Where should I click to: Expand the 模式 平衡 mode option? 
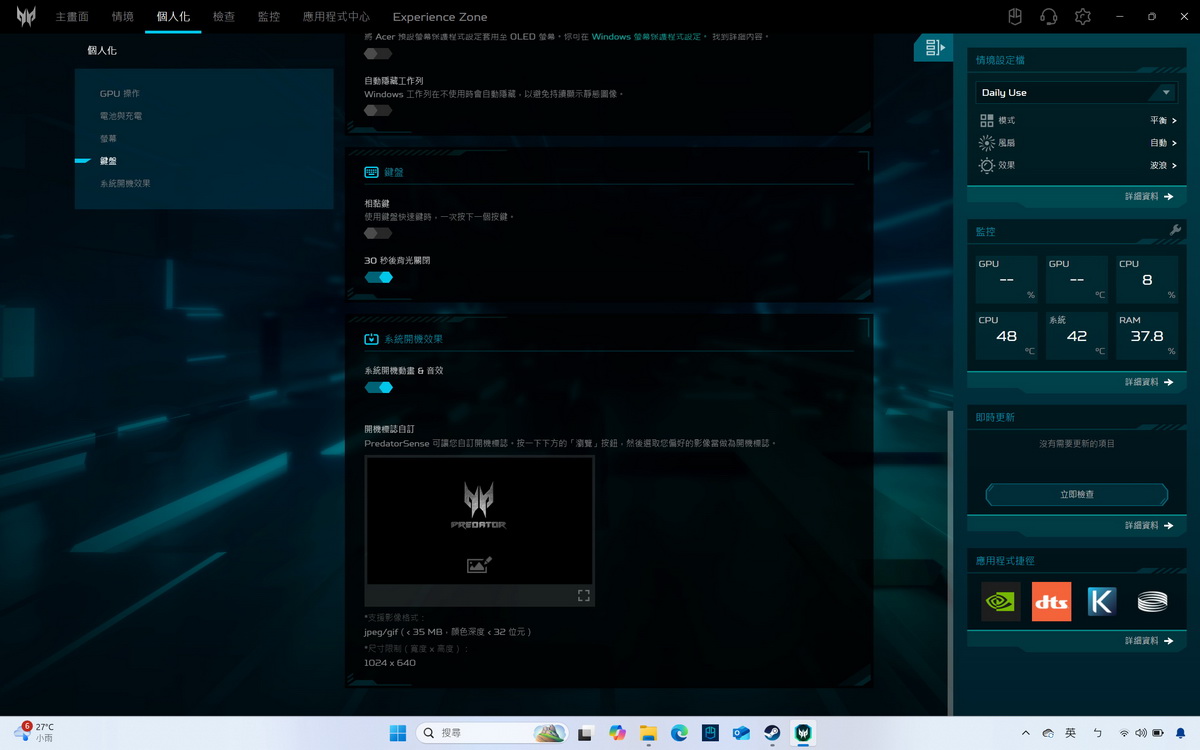pyautogui.click(x=1163, y=120)
